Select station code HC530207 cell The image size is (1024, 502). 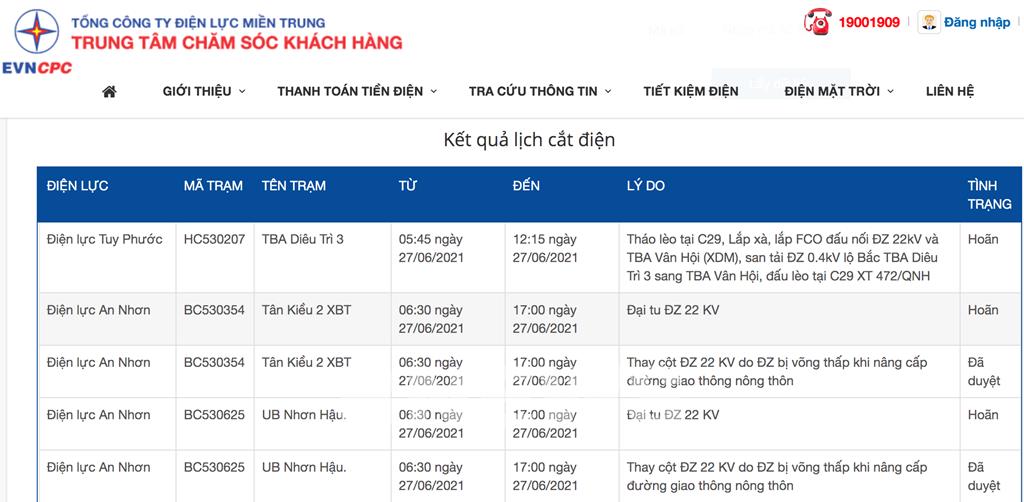pyautogui.click(x=214, y=240)
